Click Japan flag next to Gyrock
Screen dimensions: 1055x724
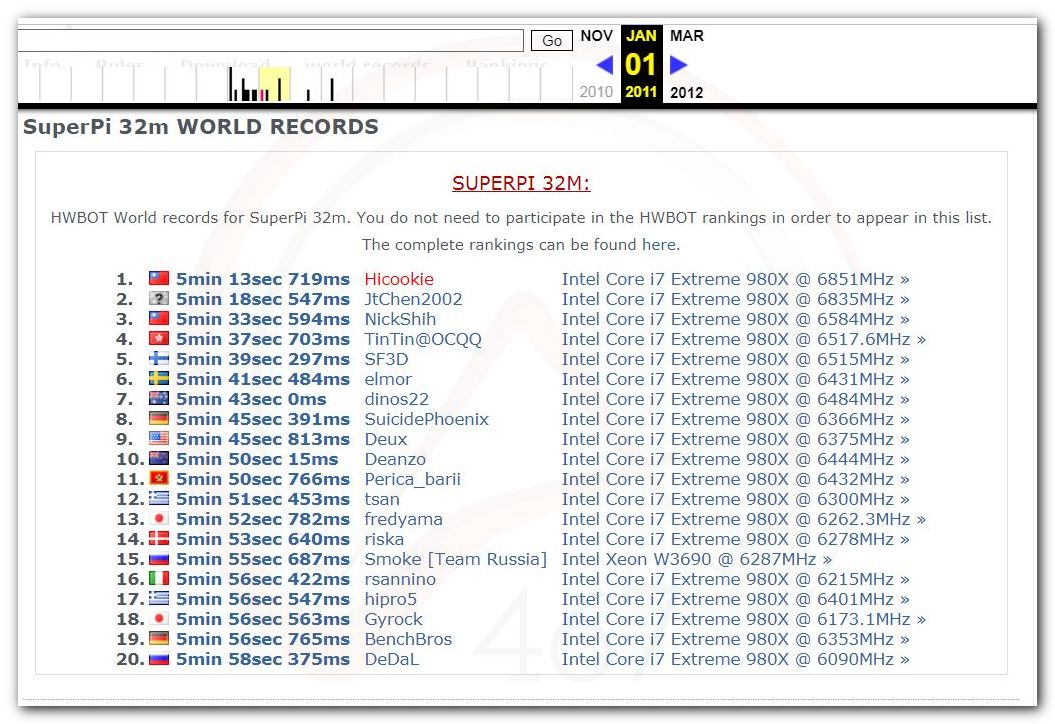[159, 618]
